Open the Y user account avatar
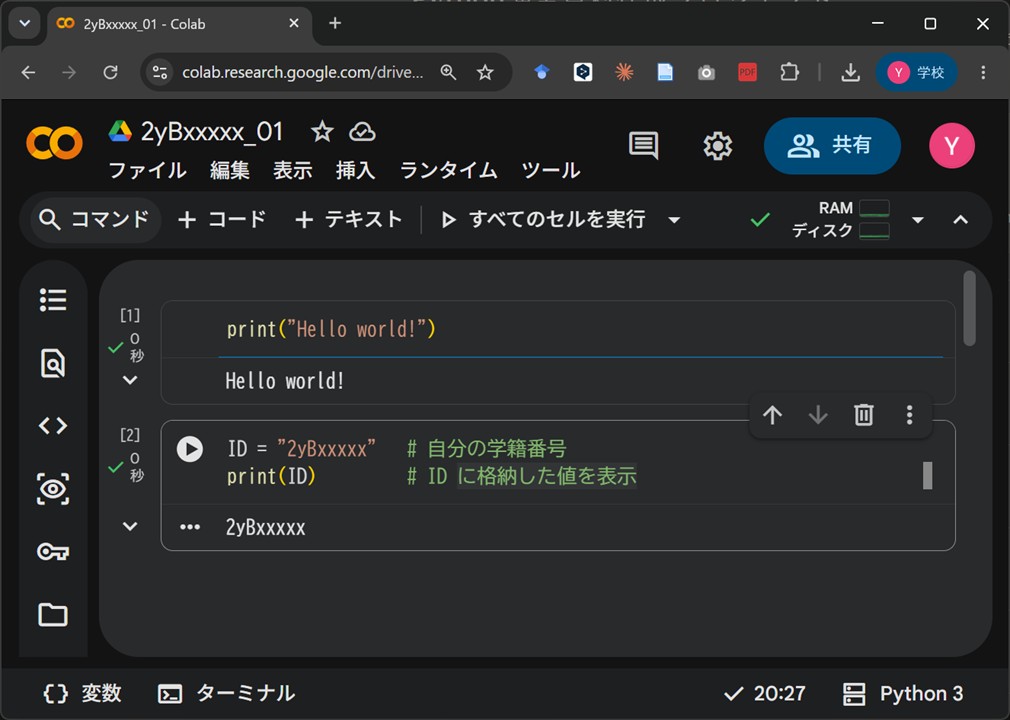 point(951,146)
